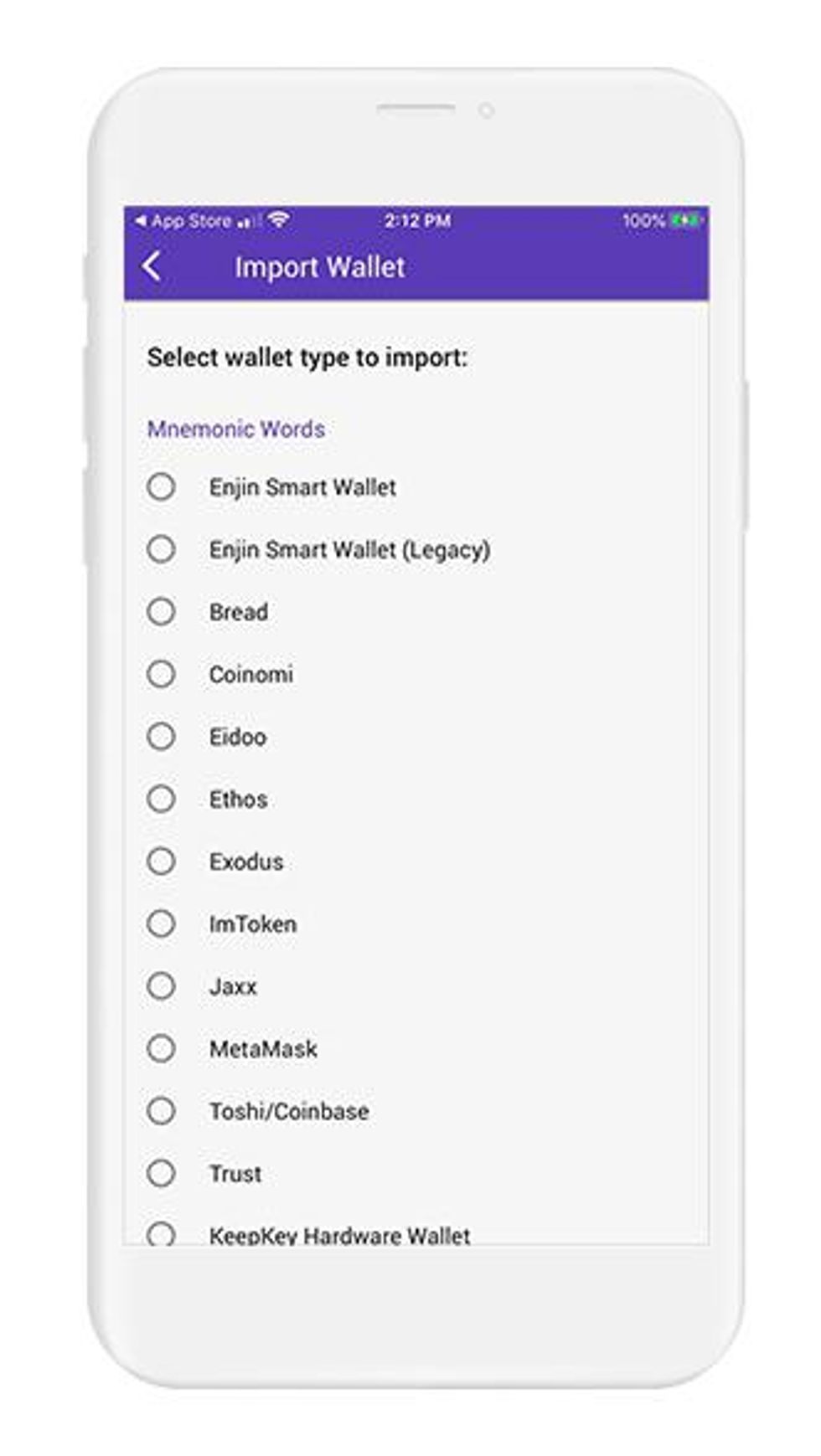Image resolution: width=821 pixels, height=1456 pixels.
Task: Select the Eidoo radio button
Action: [x=161, y=737]
